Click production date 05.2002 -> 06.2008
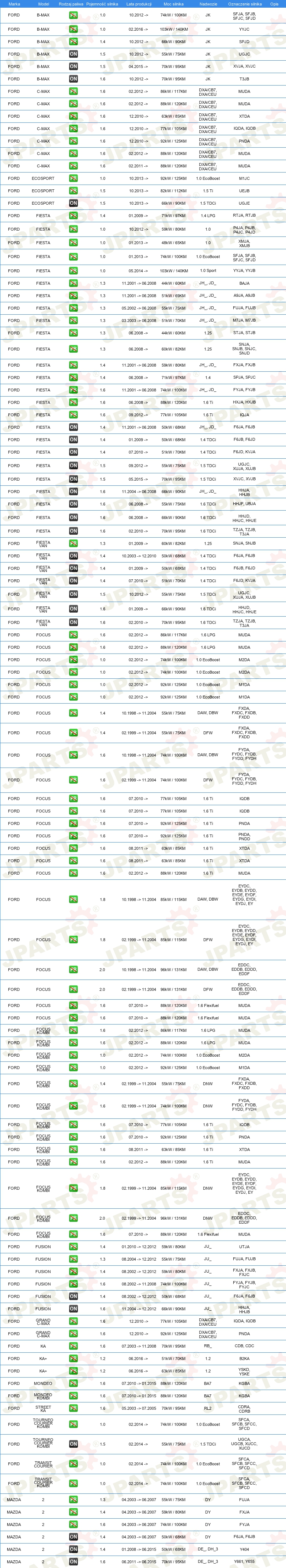This screenshot has height=1568, width=286. click(138, 308)
